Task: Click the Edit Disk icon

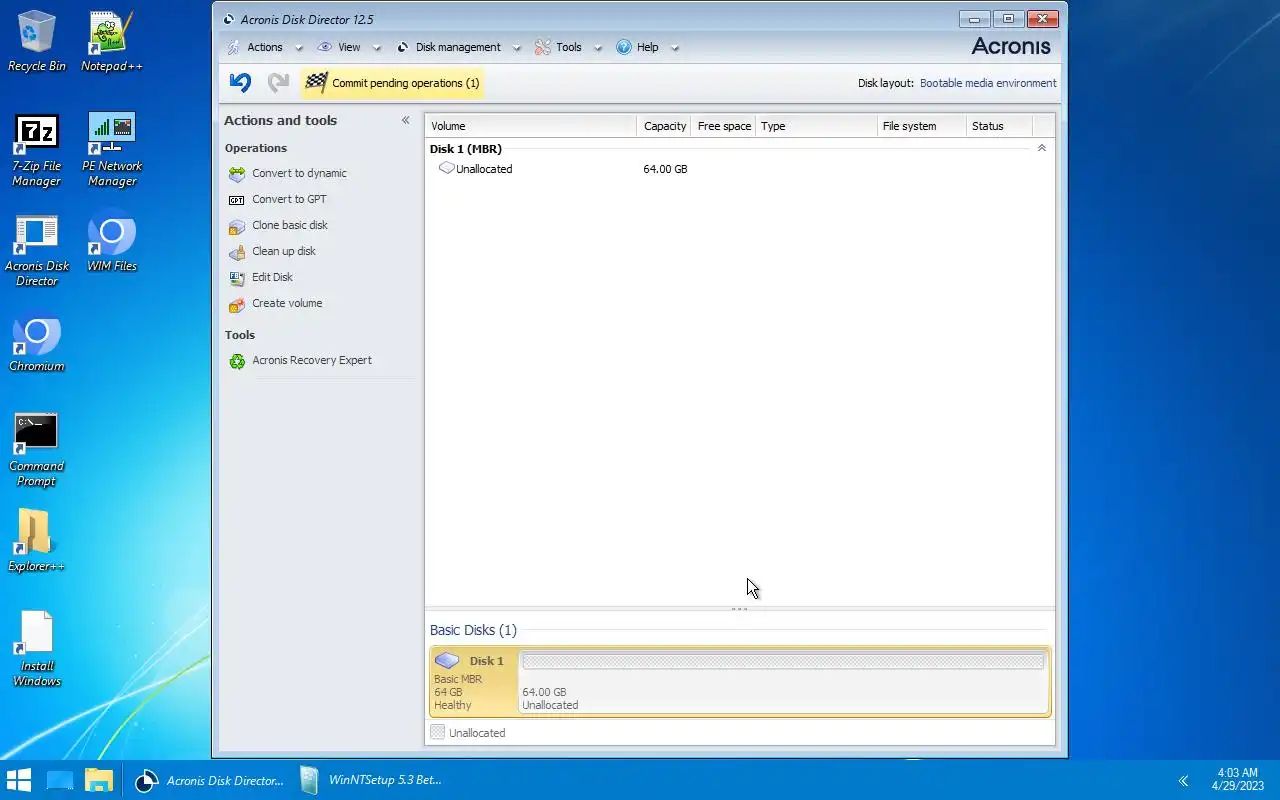Action: click(237, 278)
